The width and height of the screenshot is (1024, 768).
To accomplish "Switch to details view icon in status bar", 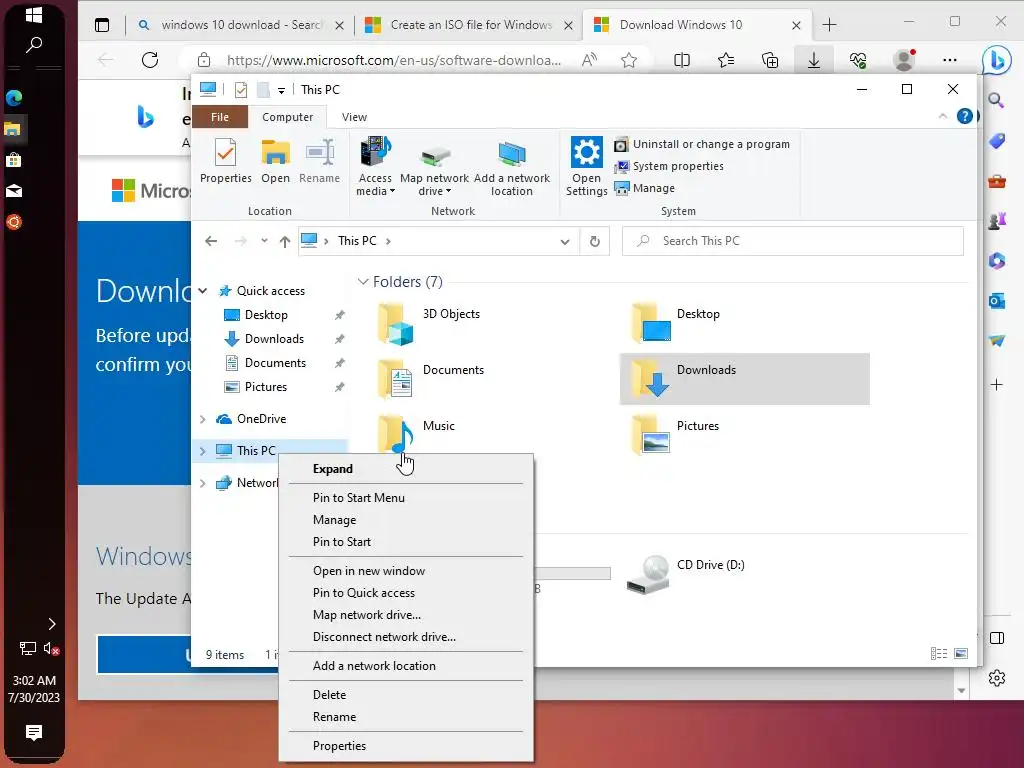I will point(938,654).
